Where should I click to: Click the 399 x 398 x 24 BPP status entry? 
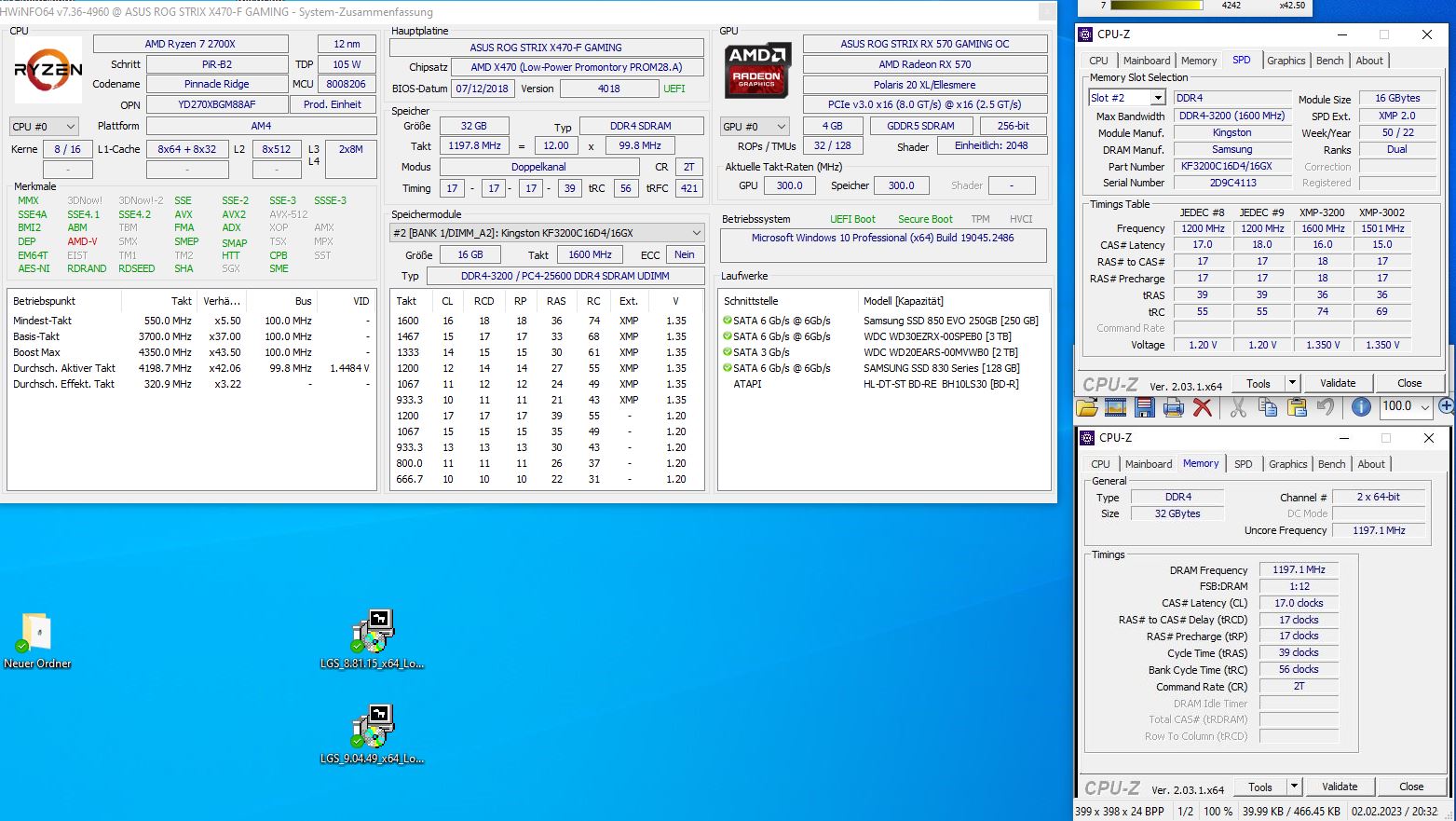[x=1119, y=812]
